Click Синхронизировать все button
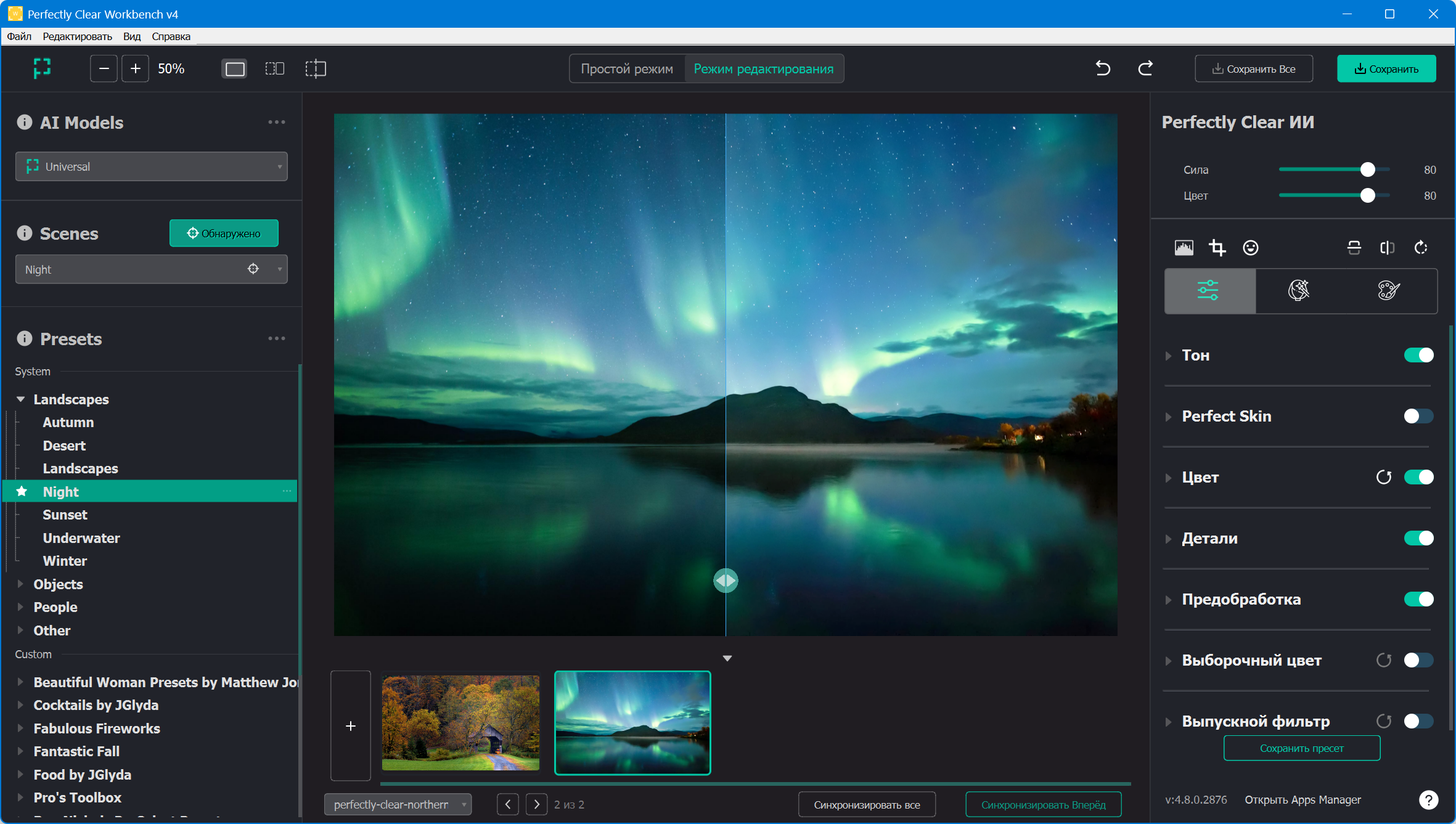 click(866, 805)
